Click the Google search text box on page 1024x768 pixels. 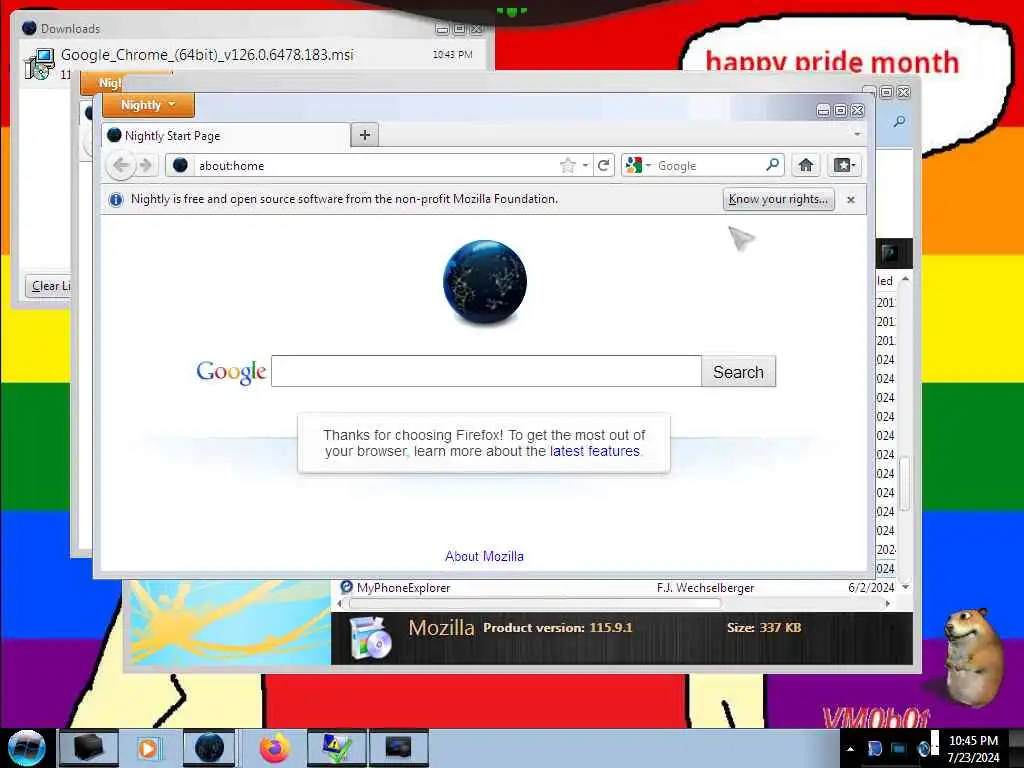(487, 371)
